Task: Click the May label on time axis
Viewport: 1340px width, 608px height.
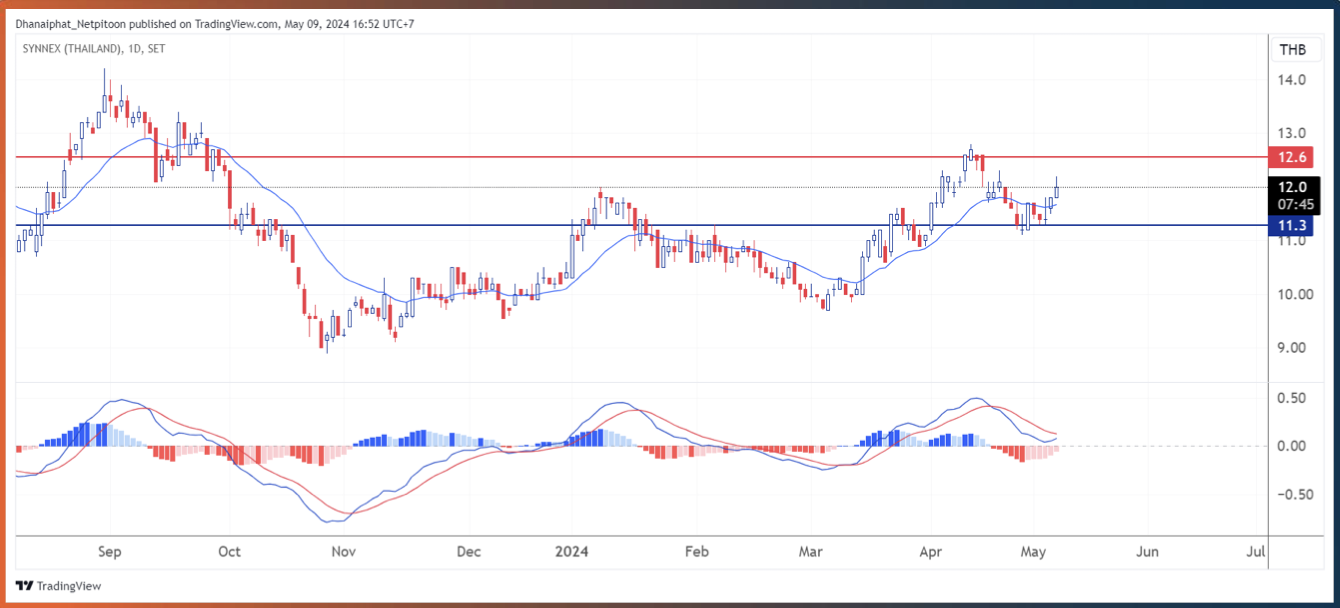Action: (1034, 552)
